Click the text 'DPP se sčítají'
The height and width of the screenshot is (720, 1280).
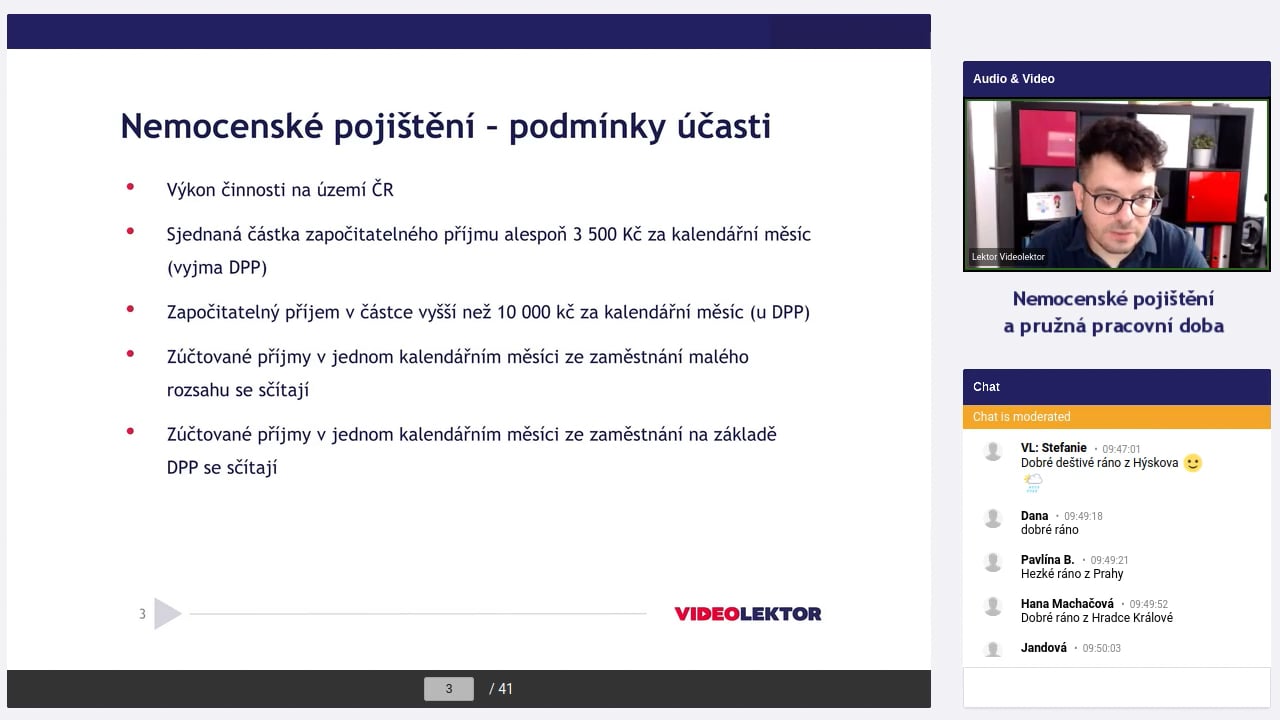(x=222, y=468)
